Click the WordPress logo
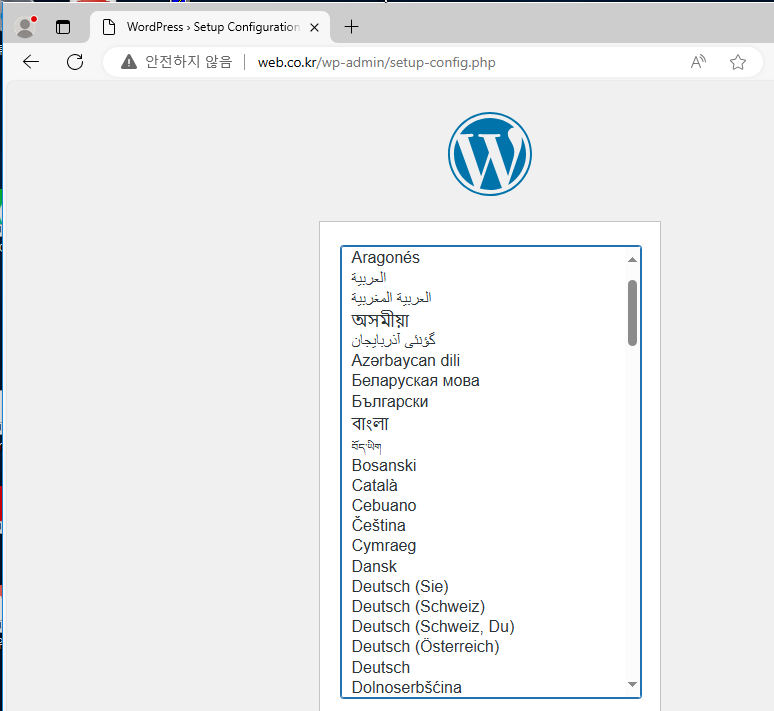 coord(490,154)
